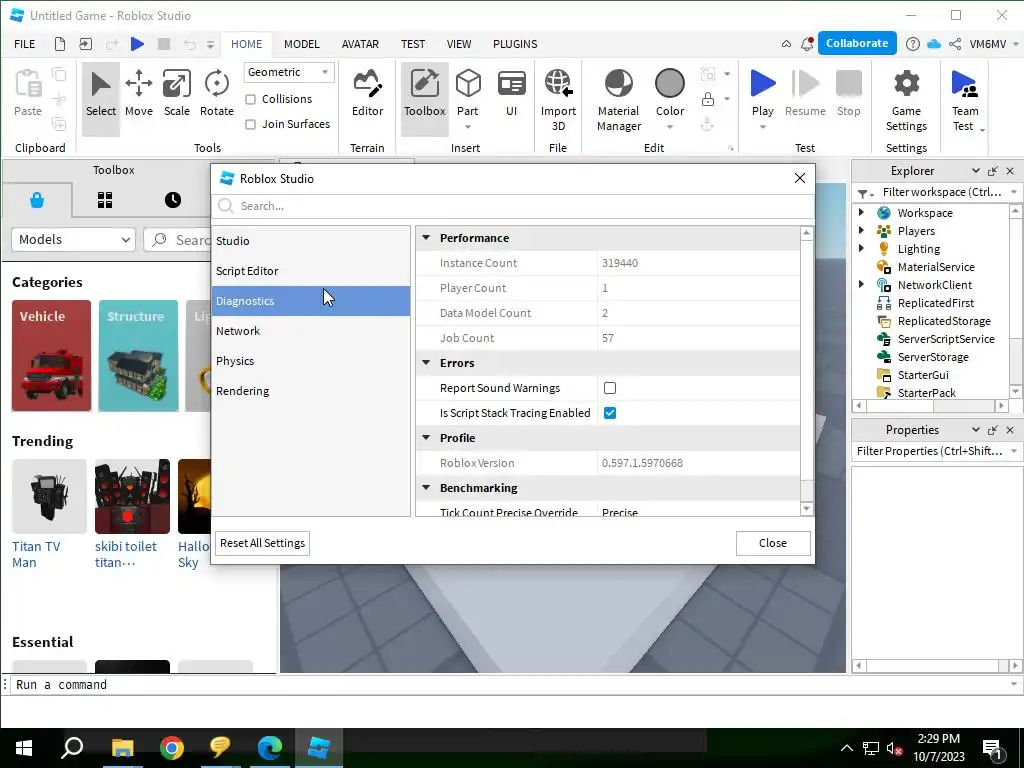Select Physics settings category
This screenshot has height=768, width=1024.
coord(311,361)
